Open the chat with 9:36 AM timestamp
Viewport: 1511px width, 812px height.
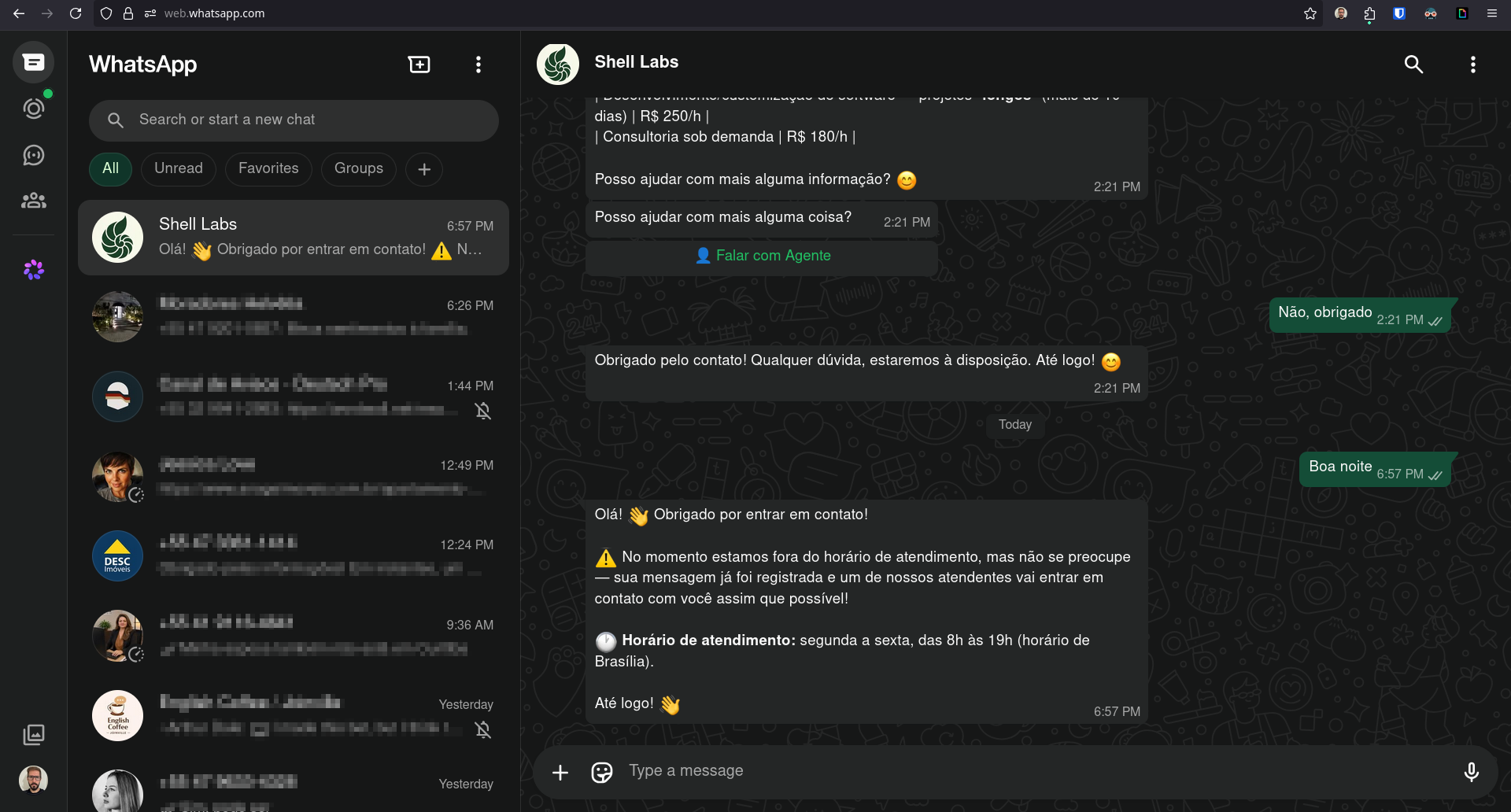point(294,637)
